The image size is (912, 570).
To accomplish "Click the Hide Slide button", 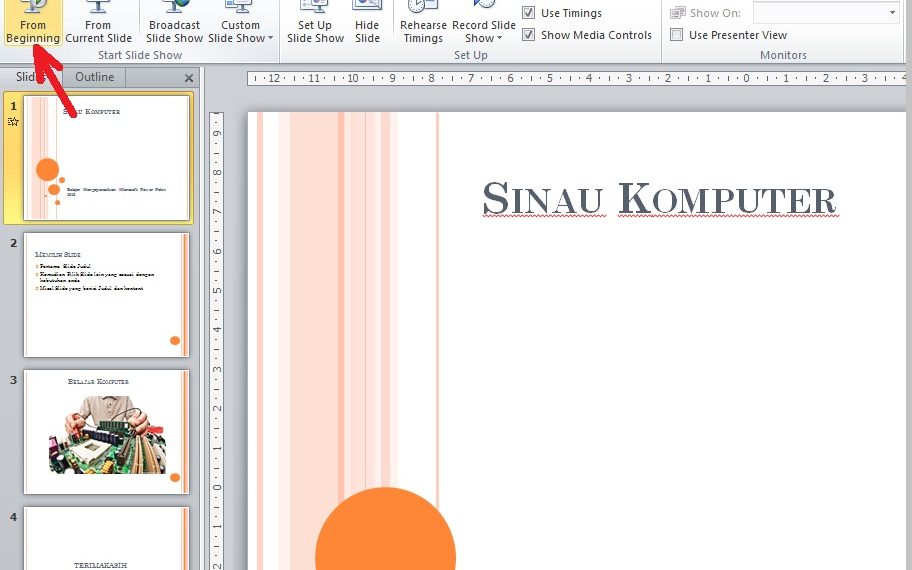I will pos(367,23).
